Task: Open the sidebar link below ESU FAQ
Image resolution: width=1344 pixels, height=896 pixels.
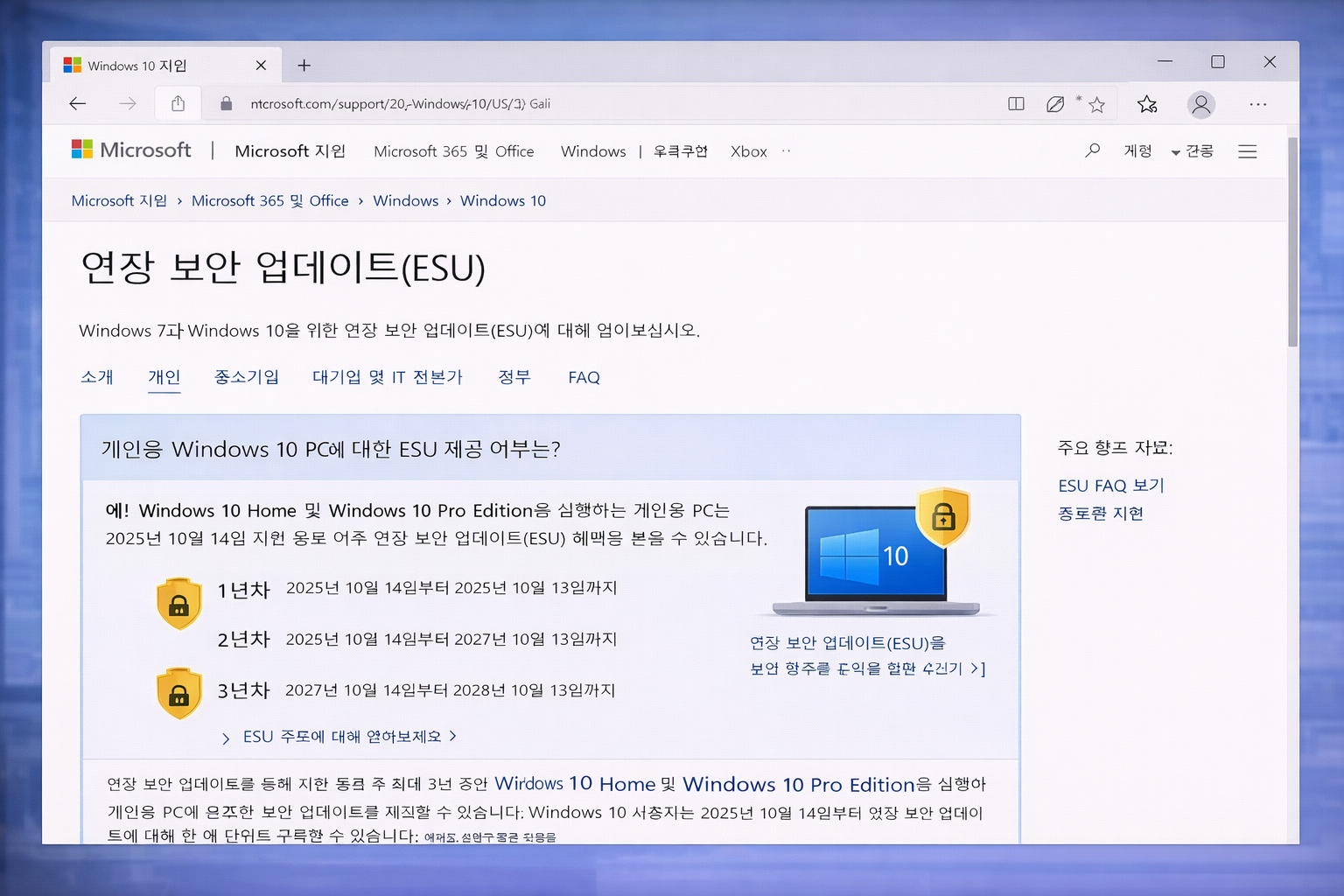Action: pos(1101,514)
